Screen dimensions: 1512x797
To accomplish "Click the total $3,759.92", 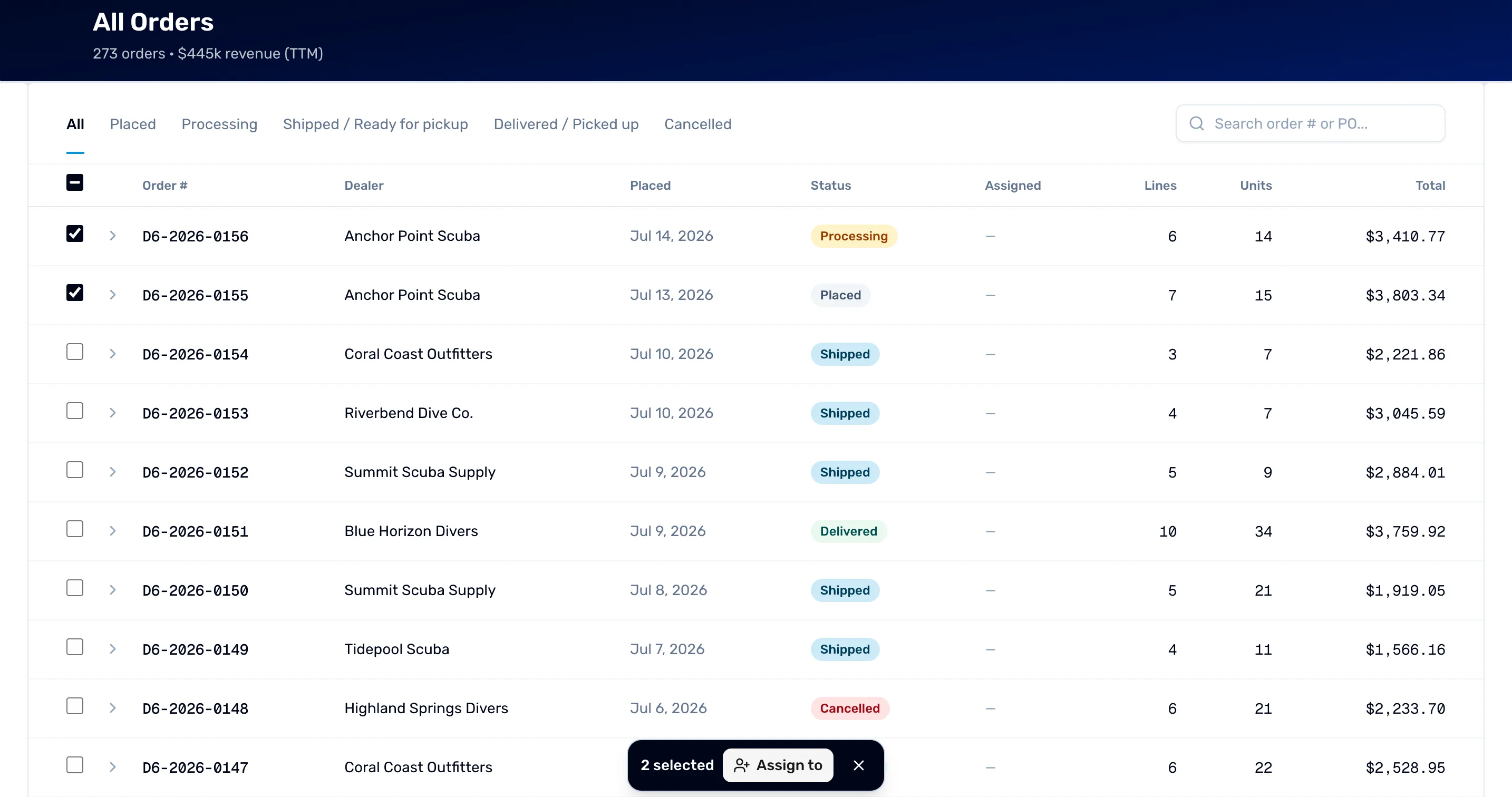I will [1405, 531].
